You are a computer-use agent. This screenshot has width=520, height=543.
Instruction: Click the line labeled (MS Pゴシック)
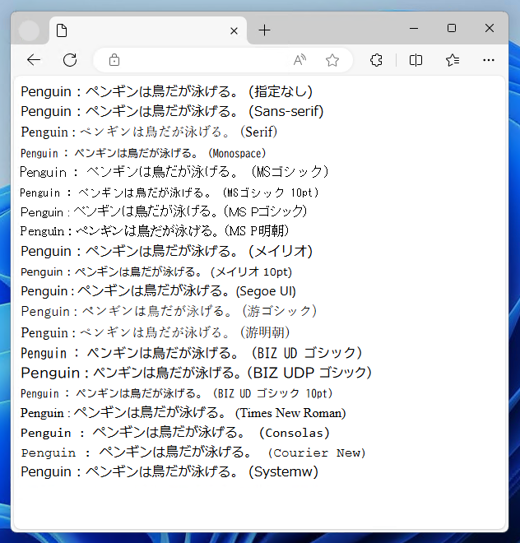point(163,211)
